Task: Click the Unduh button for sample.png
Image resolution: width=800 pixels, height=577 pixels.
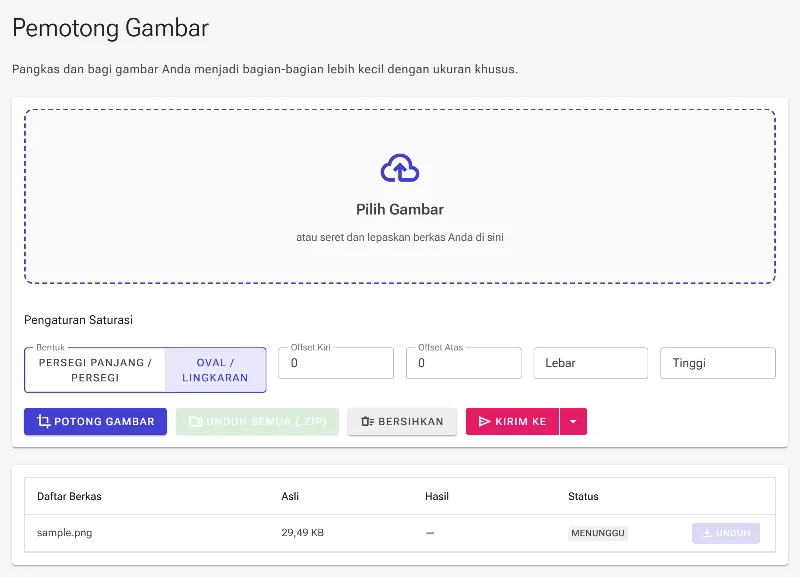Action: [x=726, y=533]
